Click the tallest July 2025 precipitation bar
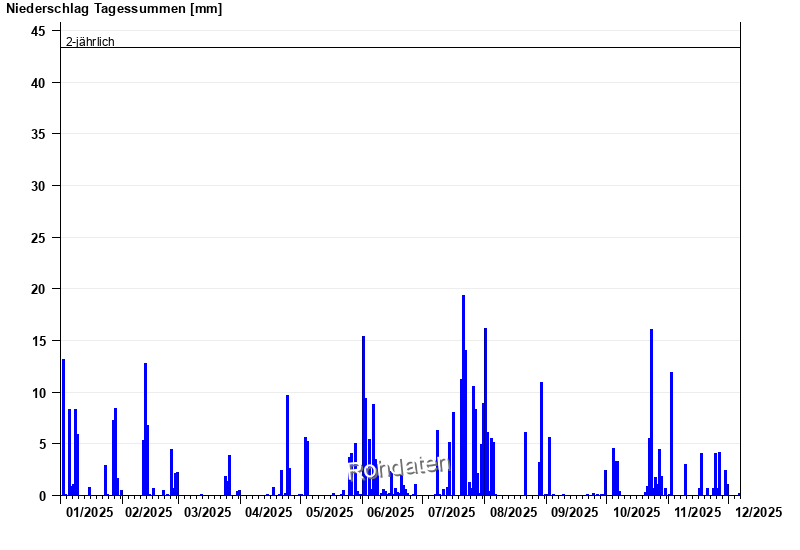The width and height of the screenshot is (800, 550). 463,395
